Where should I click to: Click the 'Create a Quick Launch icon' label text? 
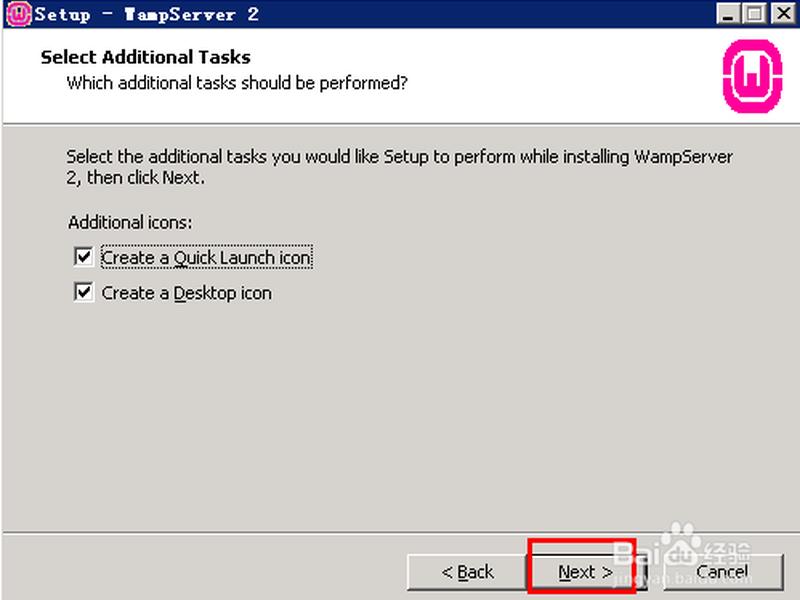pyautogui.click(x=206, y=258)
